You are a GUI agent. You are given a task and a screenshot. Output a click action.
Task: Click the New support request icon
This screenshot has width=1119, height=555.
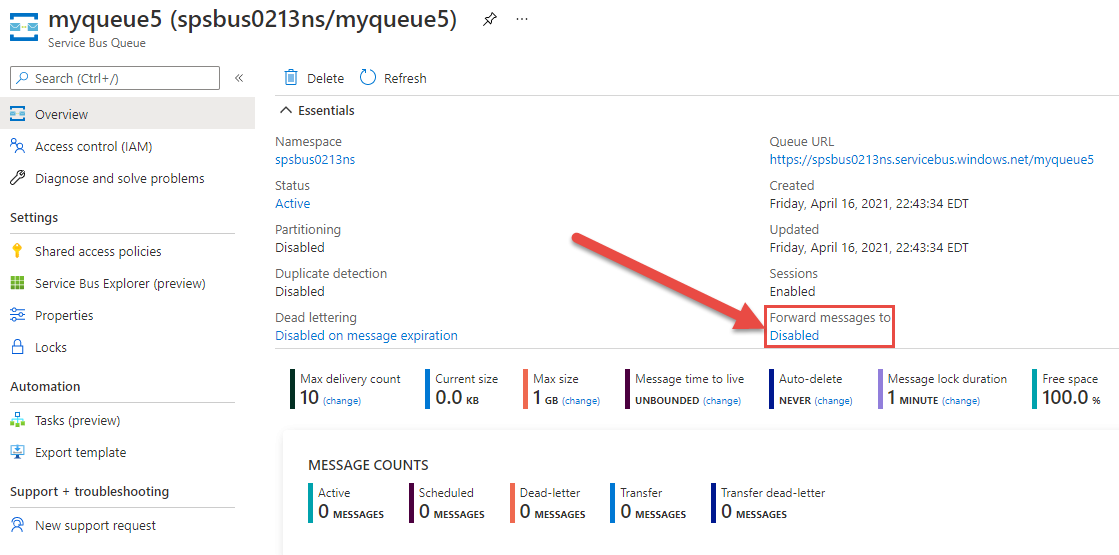(x=18, y=525)
